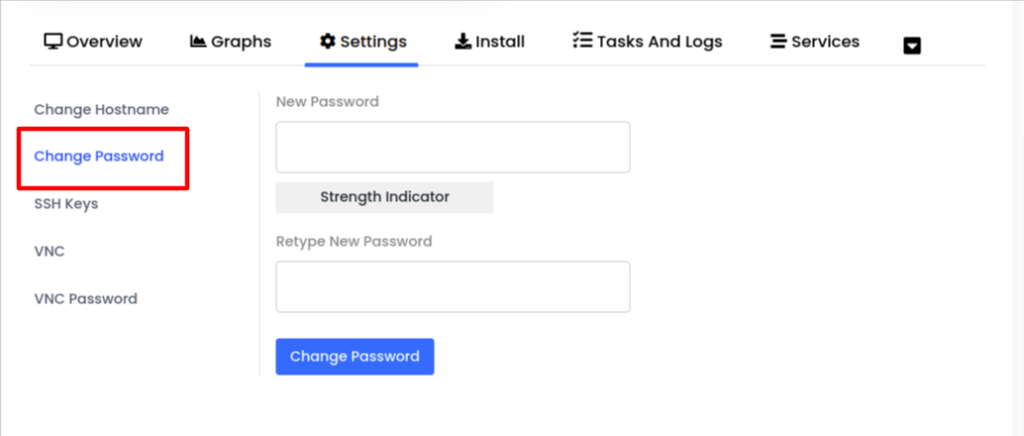Image resolution: width=1024 pixels, height=436 pixels.
Task: Open the VNC settings section
Action: 49,251
